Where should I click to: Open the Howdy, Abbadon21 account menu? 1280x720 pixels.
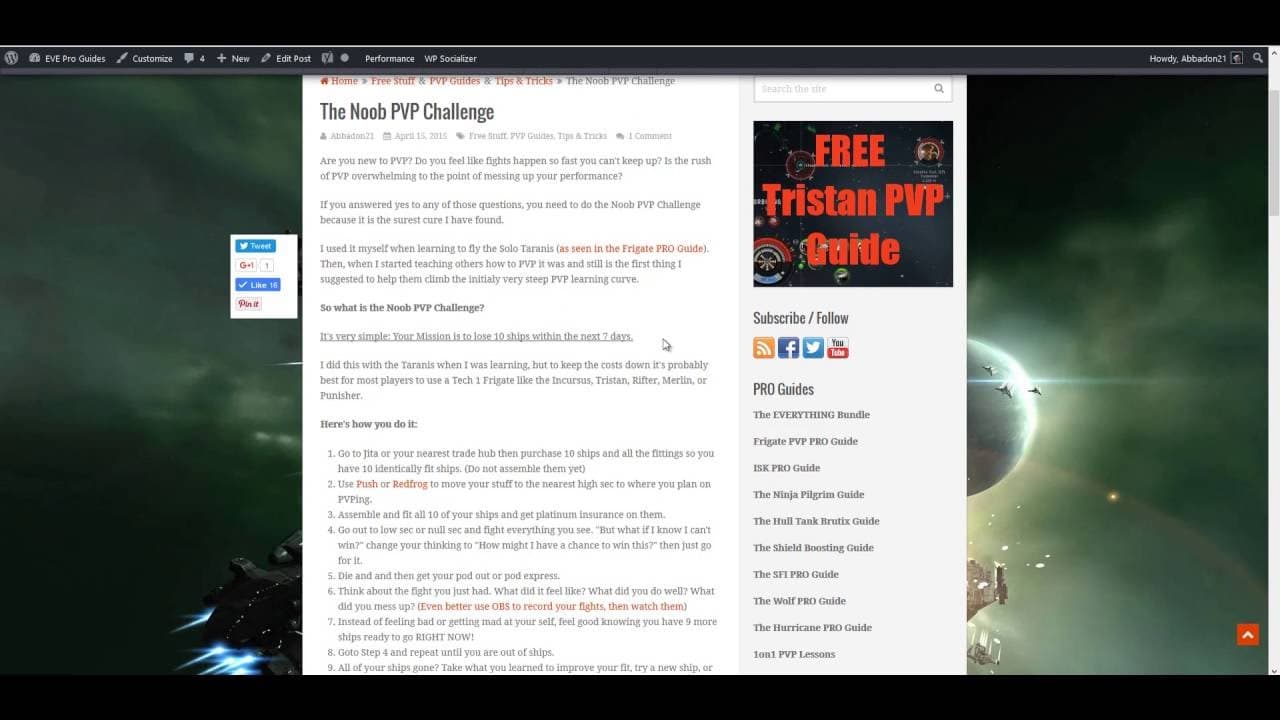coord(1196,58)
